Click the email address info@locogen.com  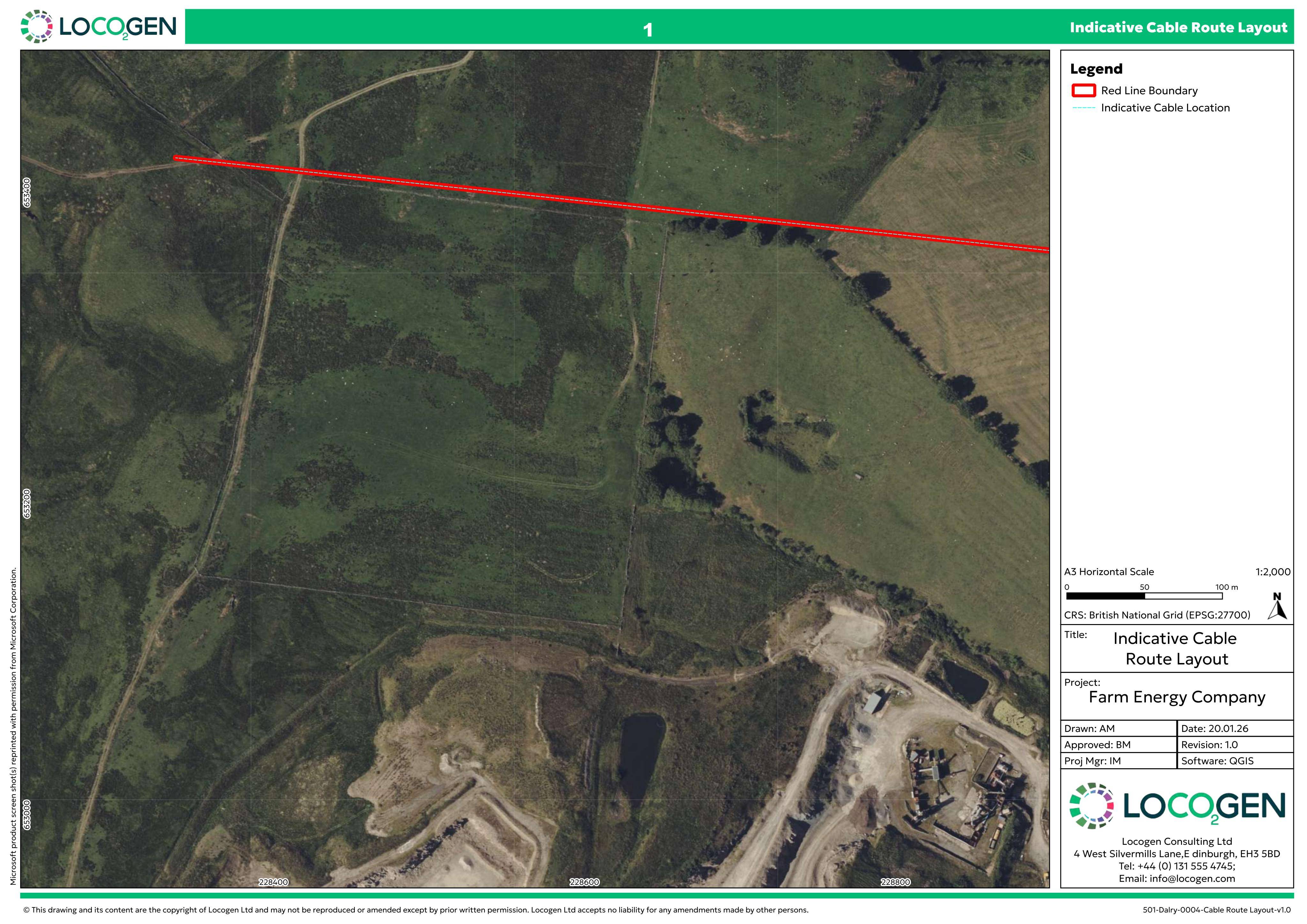(x=1192, y=878)
